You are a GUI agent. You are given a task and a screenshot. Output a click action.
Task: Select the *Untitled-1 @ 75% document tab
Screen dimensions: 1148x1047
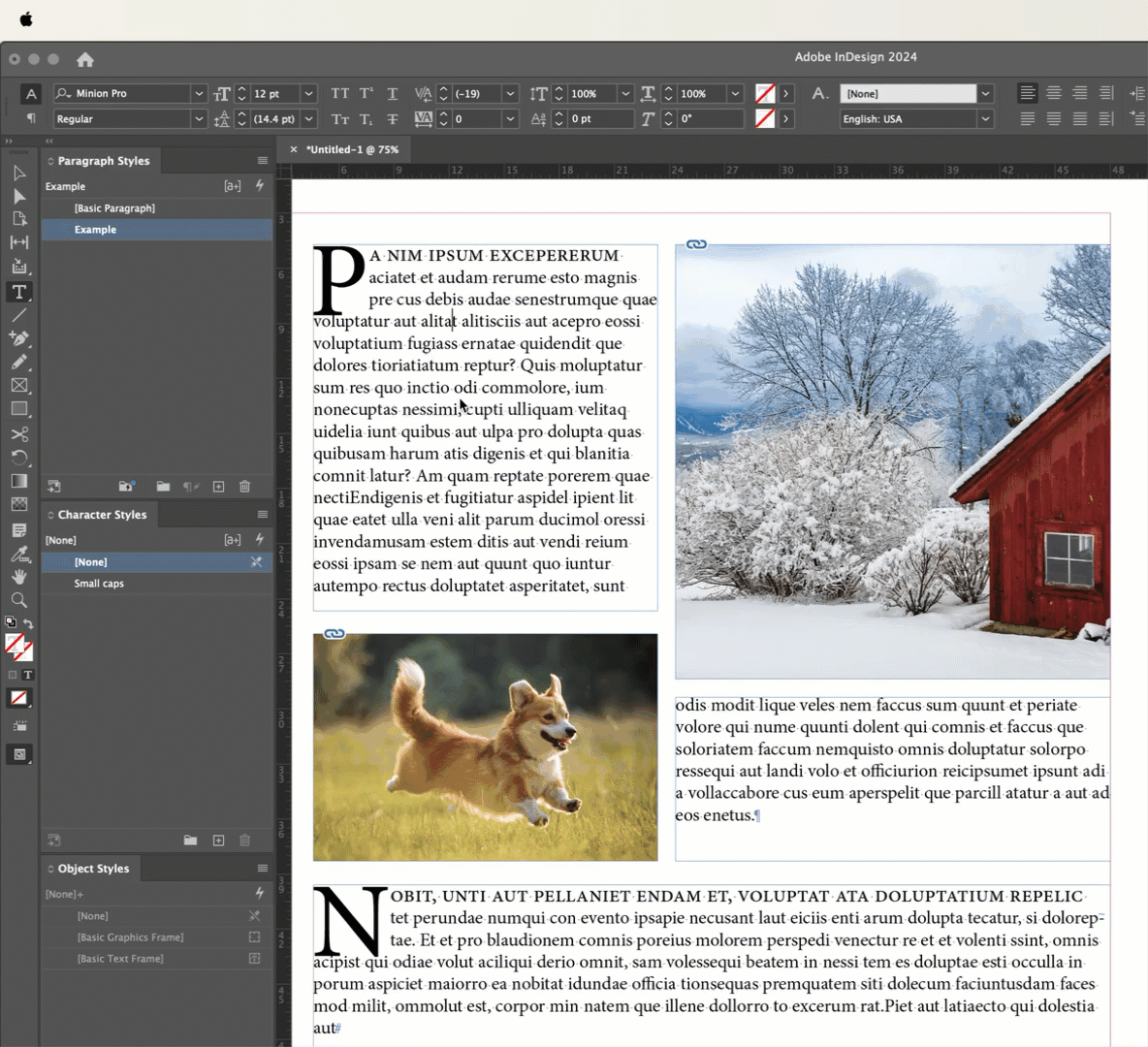point(351,149)
